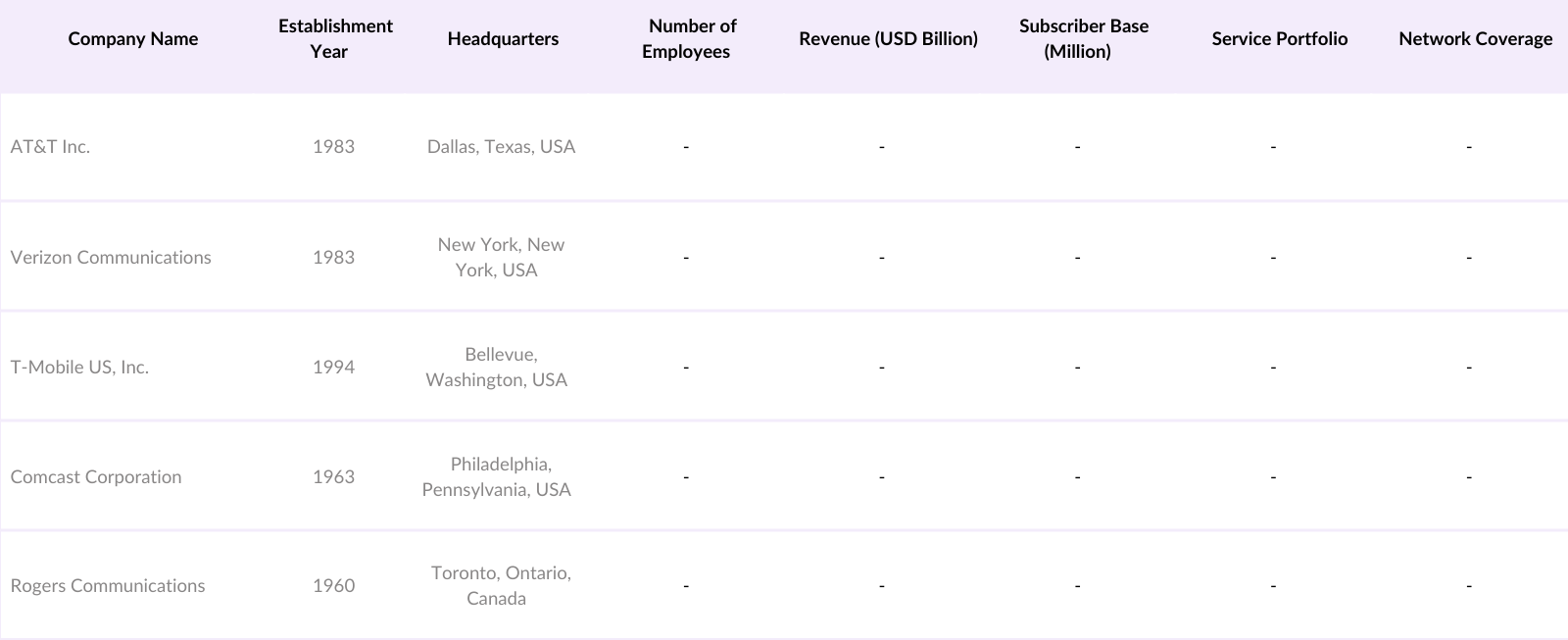Click the Philadelphia, Pennsylvania, USA cell
Image resolution: width=1568 pixels, height=640 pixels.
(497, 477)
